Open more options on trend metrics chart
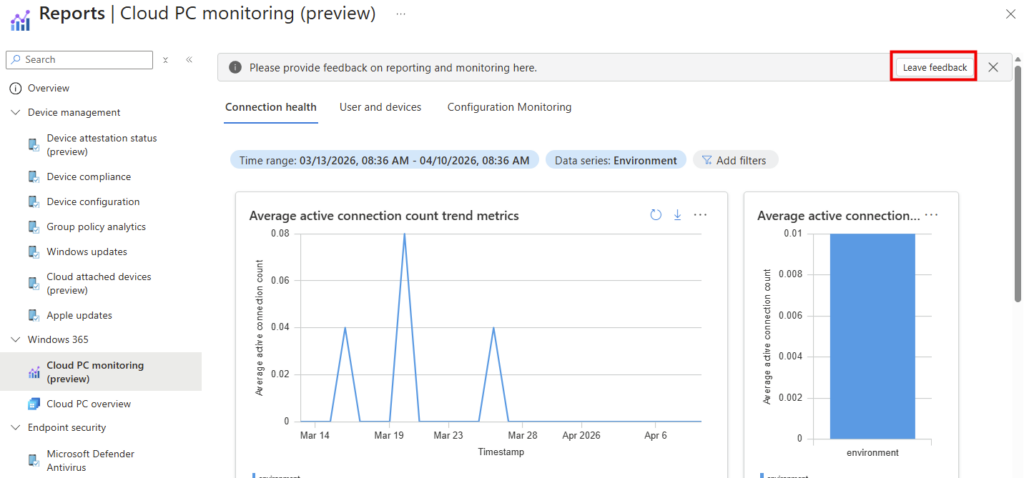This screenshot has width=1024, height=478. [x=700, y=215]
